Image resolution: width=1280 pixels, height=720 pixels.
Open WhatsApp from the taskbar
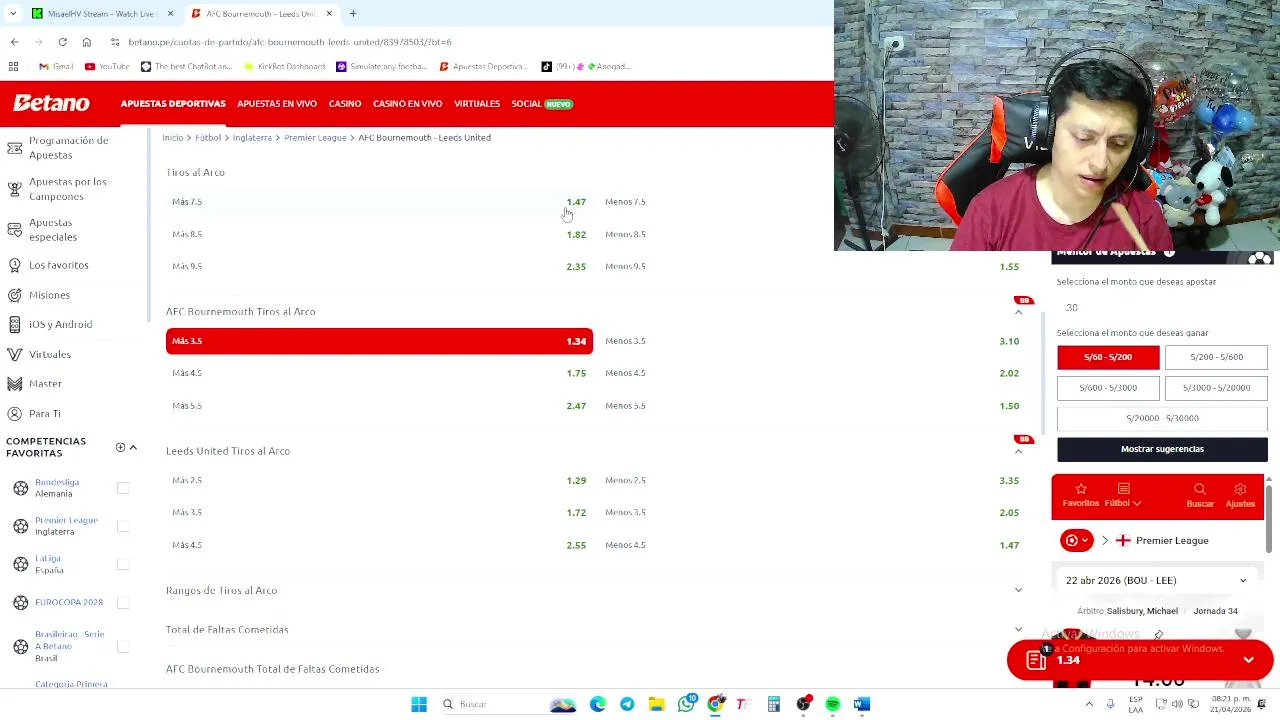686,704
